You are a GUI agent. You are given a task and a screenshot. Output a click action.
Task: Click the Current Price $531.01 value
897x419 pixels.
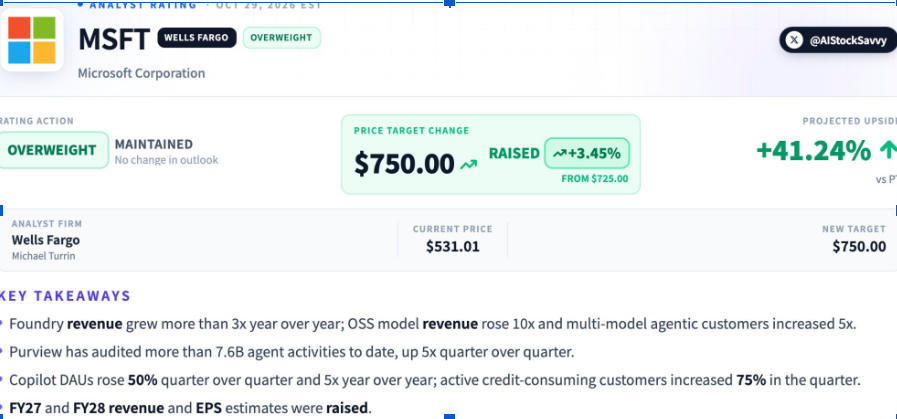453,247
